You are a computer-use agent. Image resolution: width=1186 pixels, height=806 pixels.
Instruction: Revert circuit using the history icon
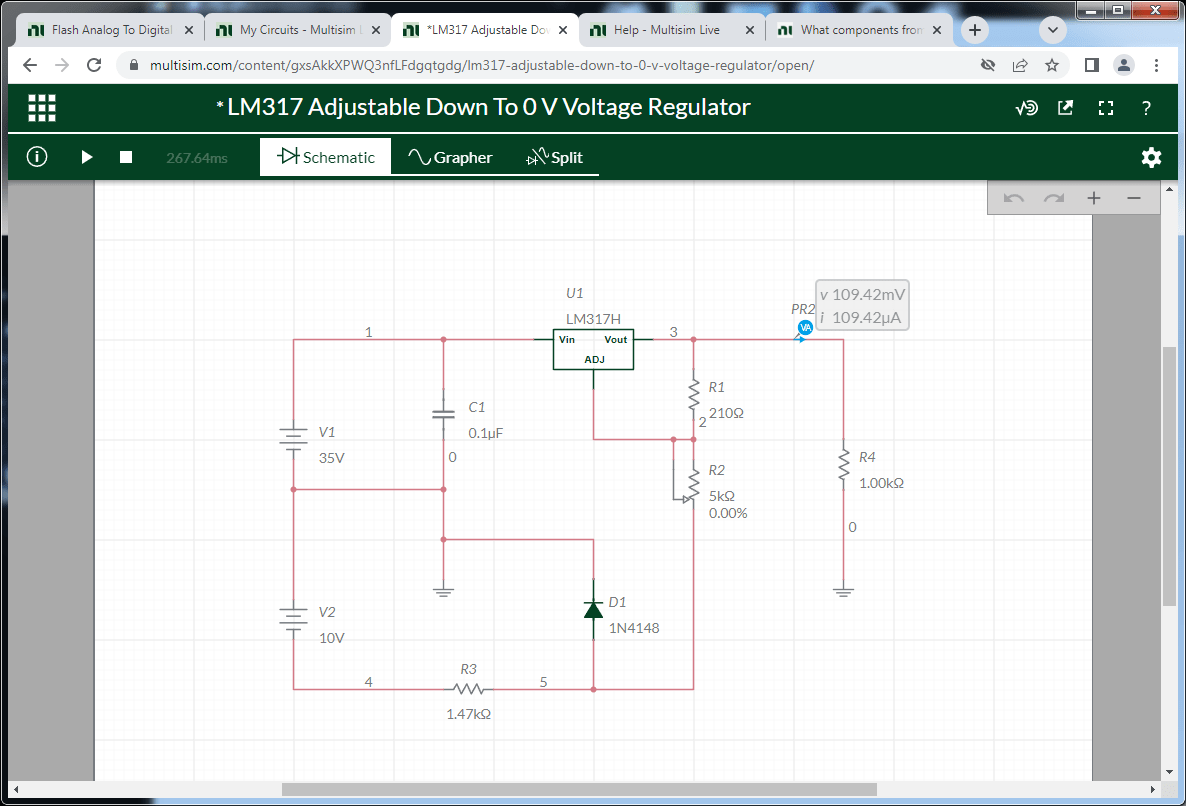click(1026, 107)
